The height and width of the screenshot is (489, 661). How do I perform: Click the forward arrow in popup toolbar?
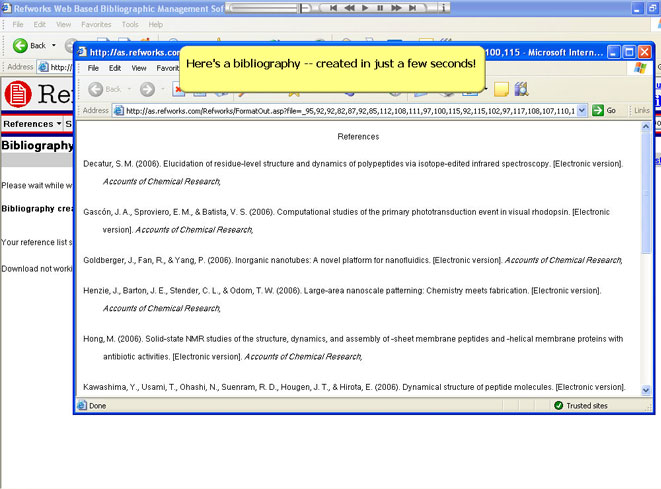click(x=147, y=89)
